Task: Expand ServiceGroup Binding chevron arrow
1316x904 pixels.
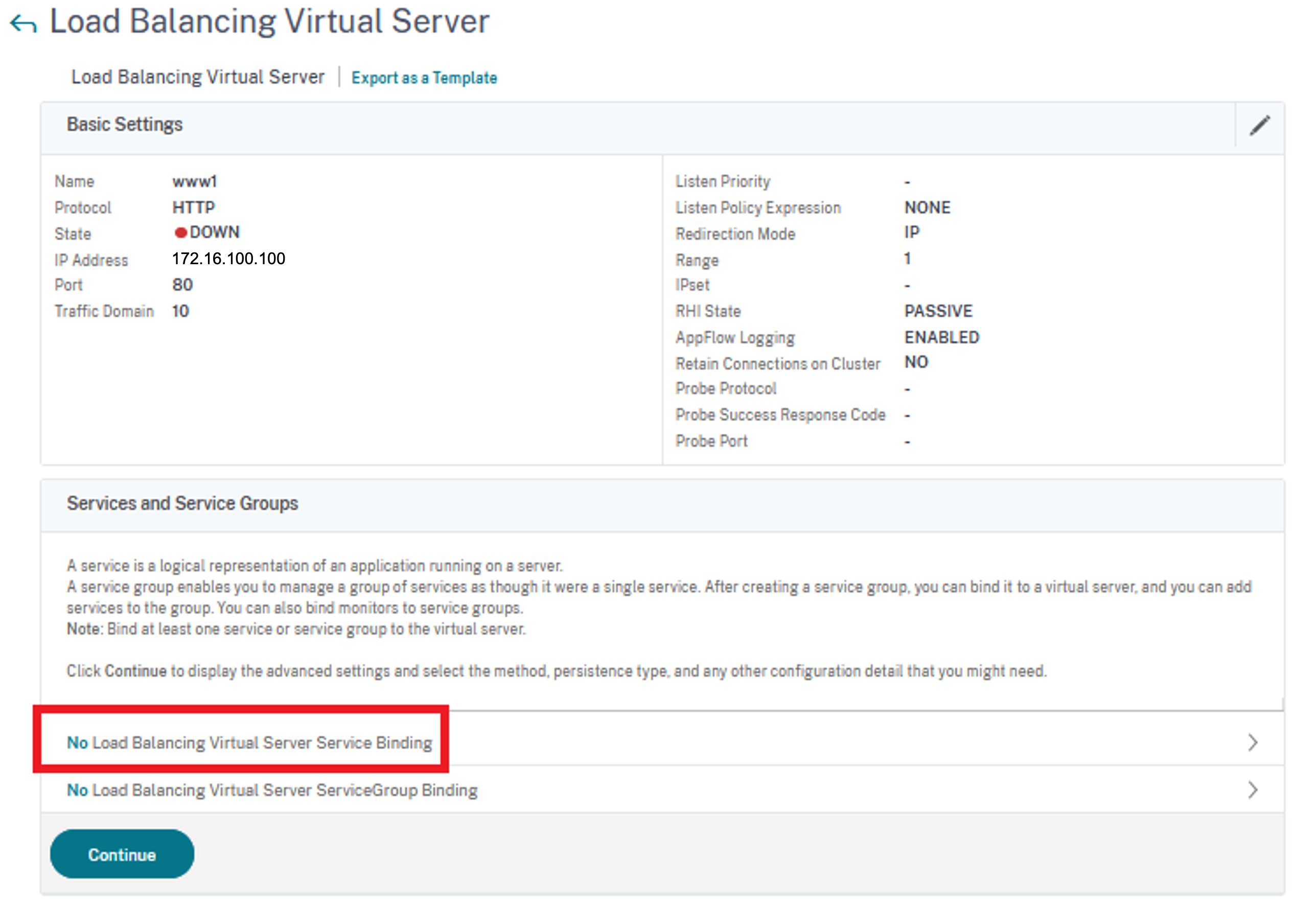Action: click(x=1253, y=790)
